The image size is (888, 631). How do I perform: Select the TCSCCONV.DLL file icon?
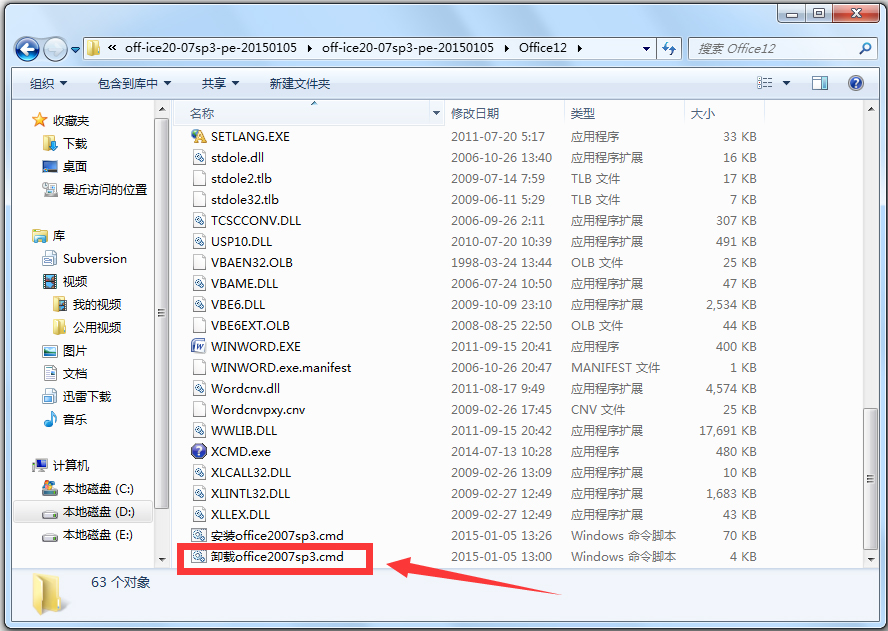click(199, 220)
